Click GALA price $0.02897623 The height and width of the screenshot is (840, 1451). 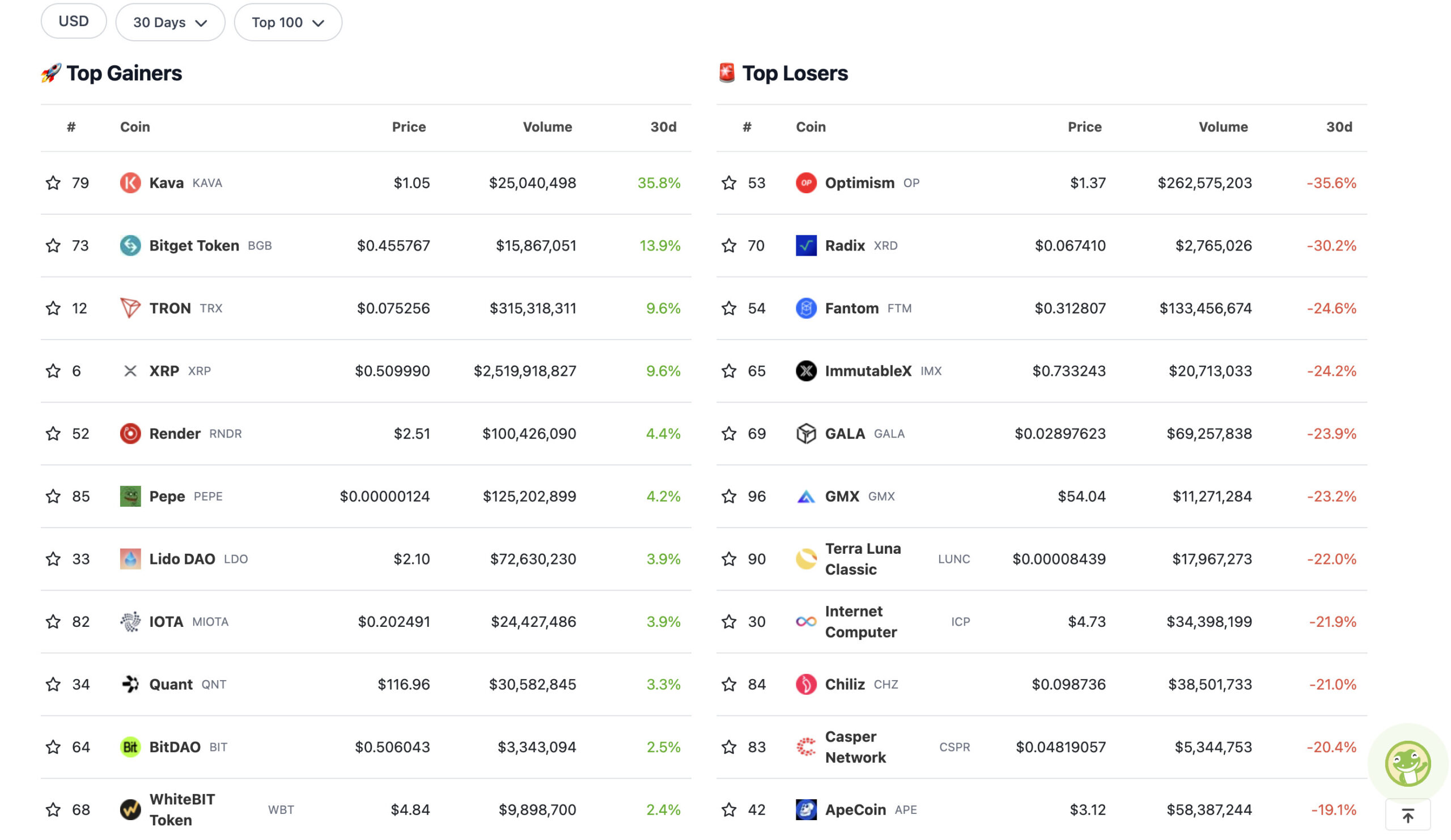[x=1060, y=434]
